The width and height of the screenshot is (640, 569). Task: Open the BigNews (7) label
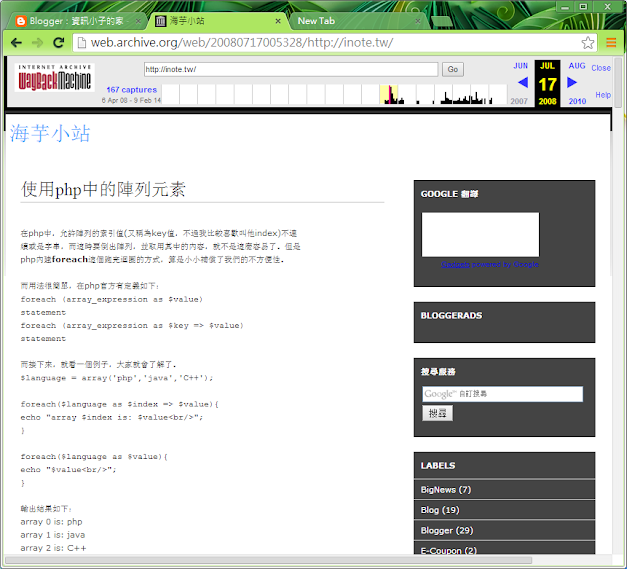click(446, 490)
